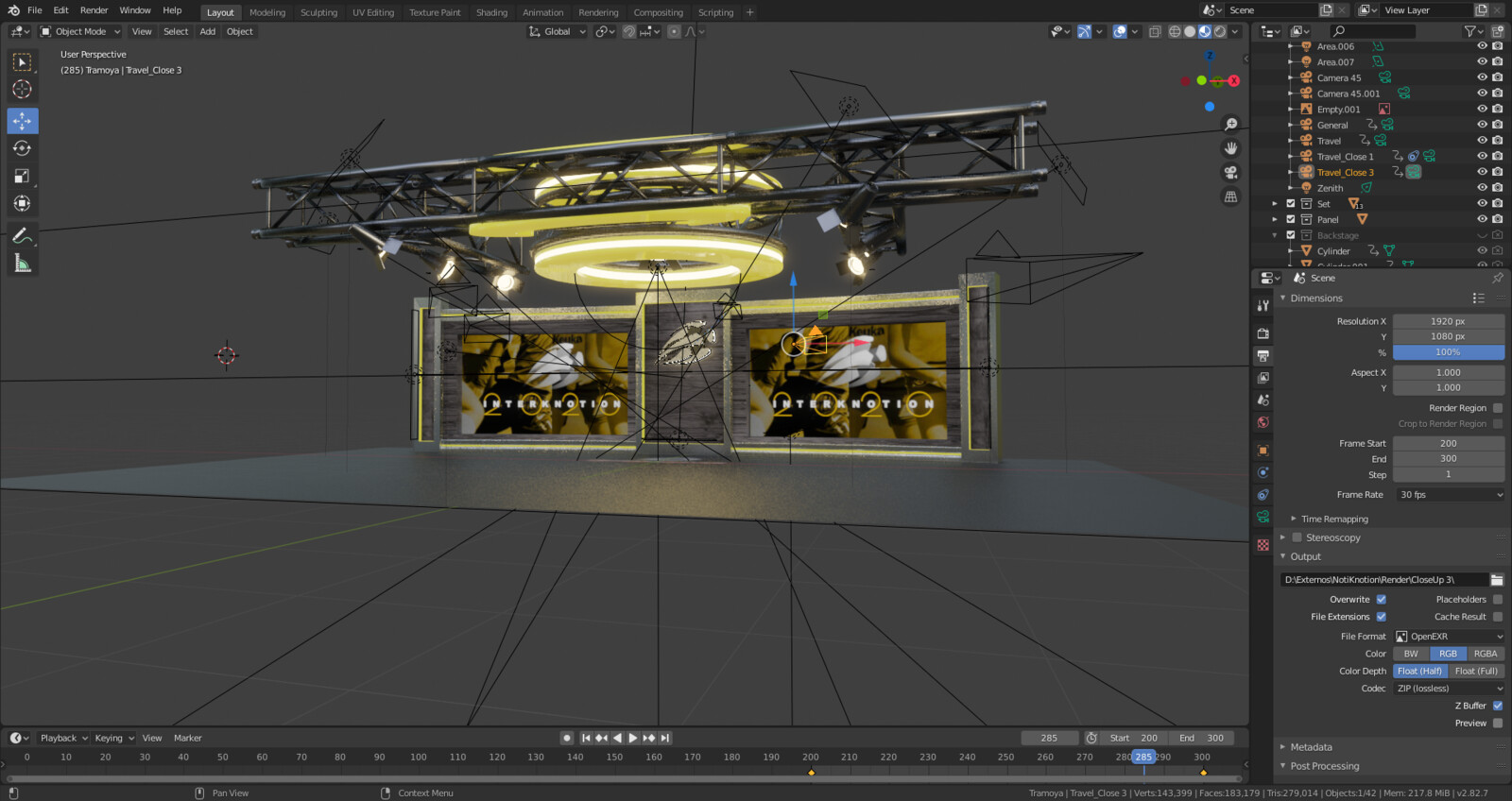Switch orthographic perspective grid icon
Screen dimensions: 1512x801
(1230, 197)
